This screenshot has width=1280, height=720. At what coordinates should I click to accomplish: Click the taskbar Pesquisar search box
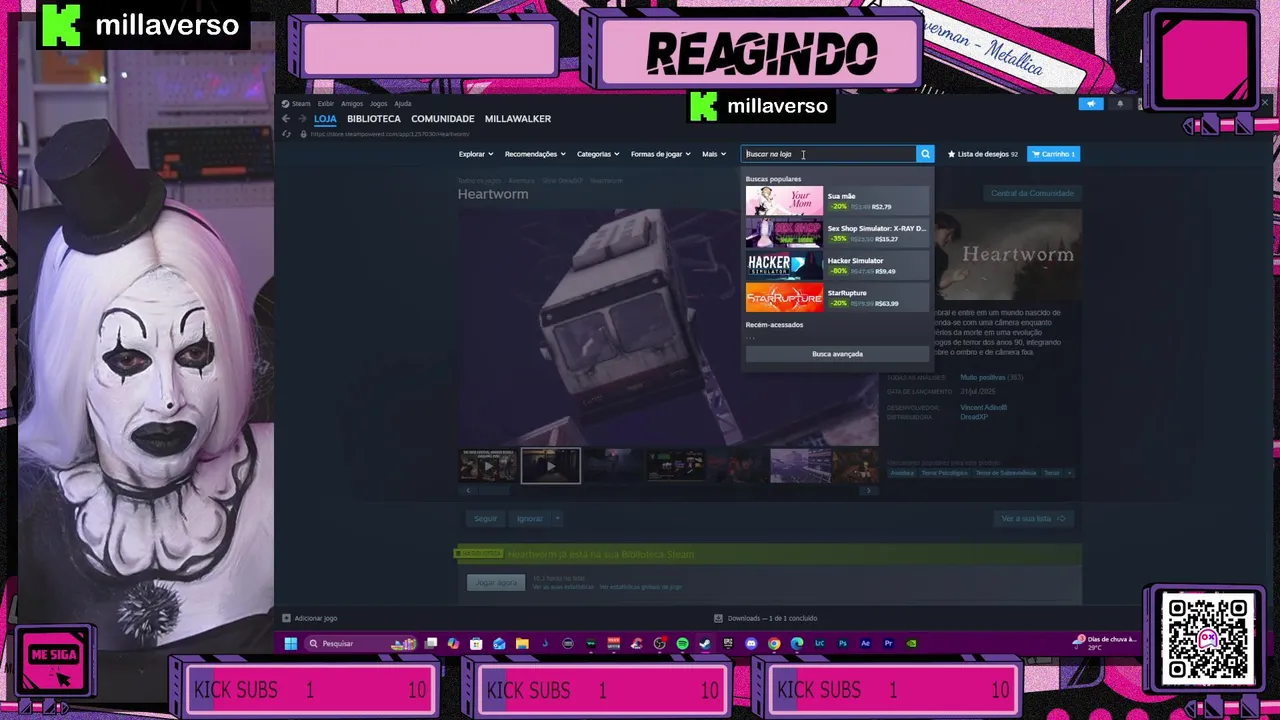[x=362, y=643]
